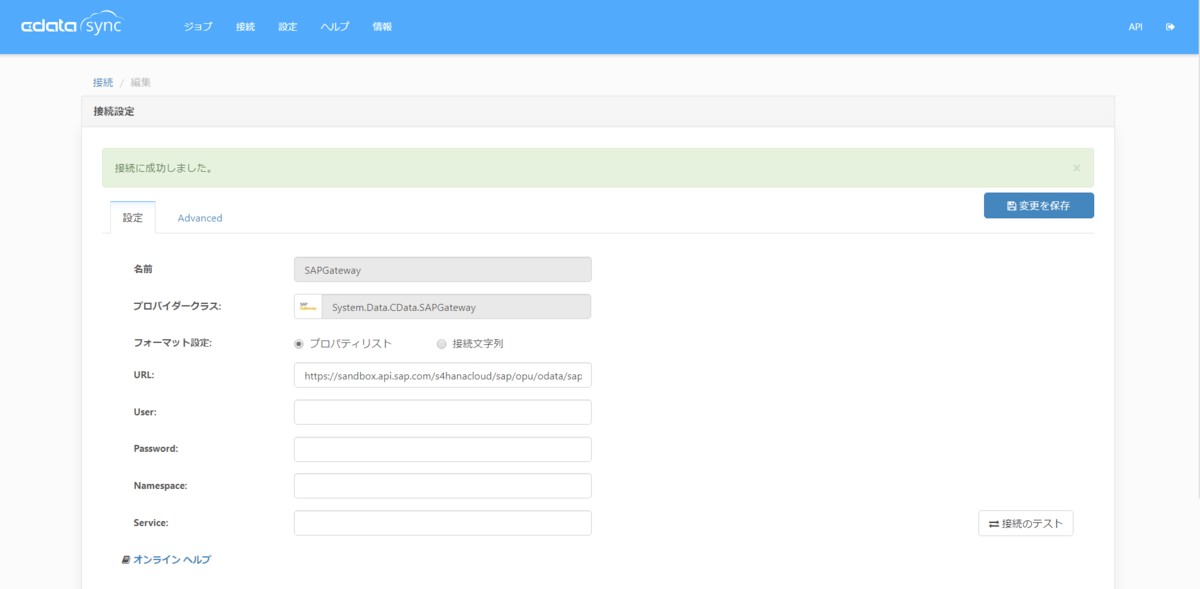Click the 接続のテスト button
The image size is (1200, 589).
1026,523
